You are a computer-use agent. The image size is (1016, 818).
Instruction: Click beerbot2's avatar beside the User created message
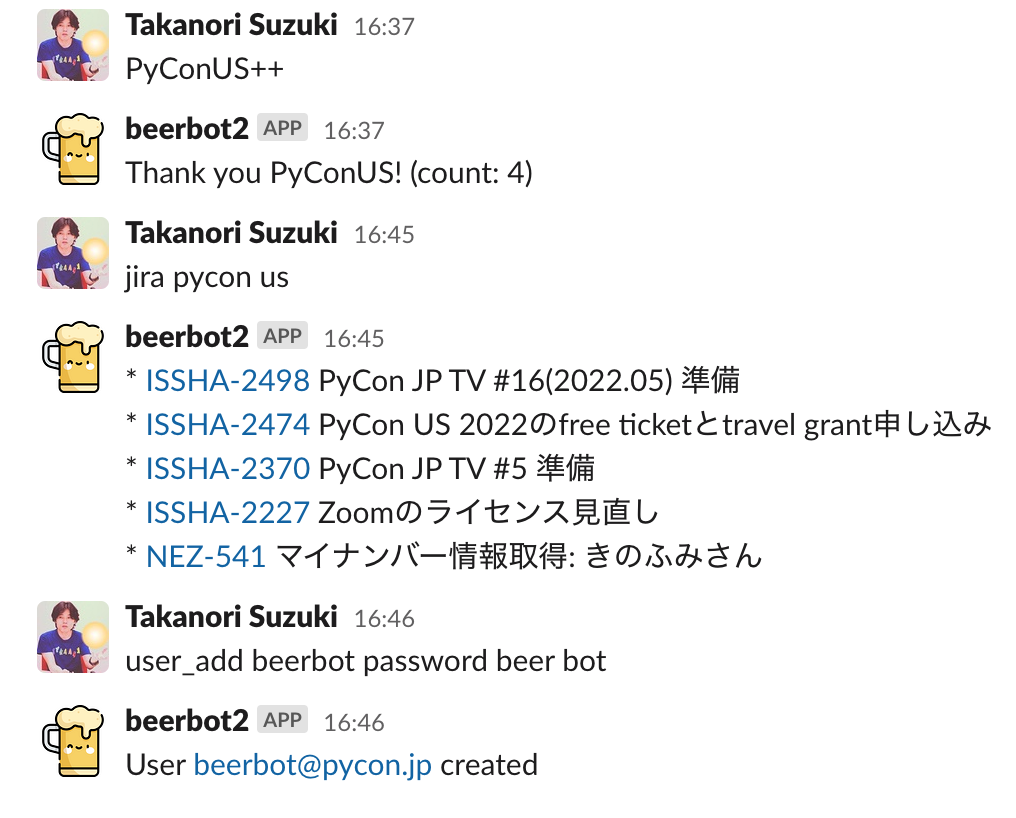pos(72,741)
